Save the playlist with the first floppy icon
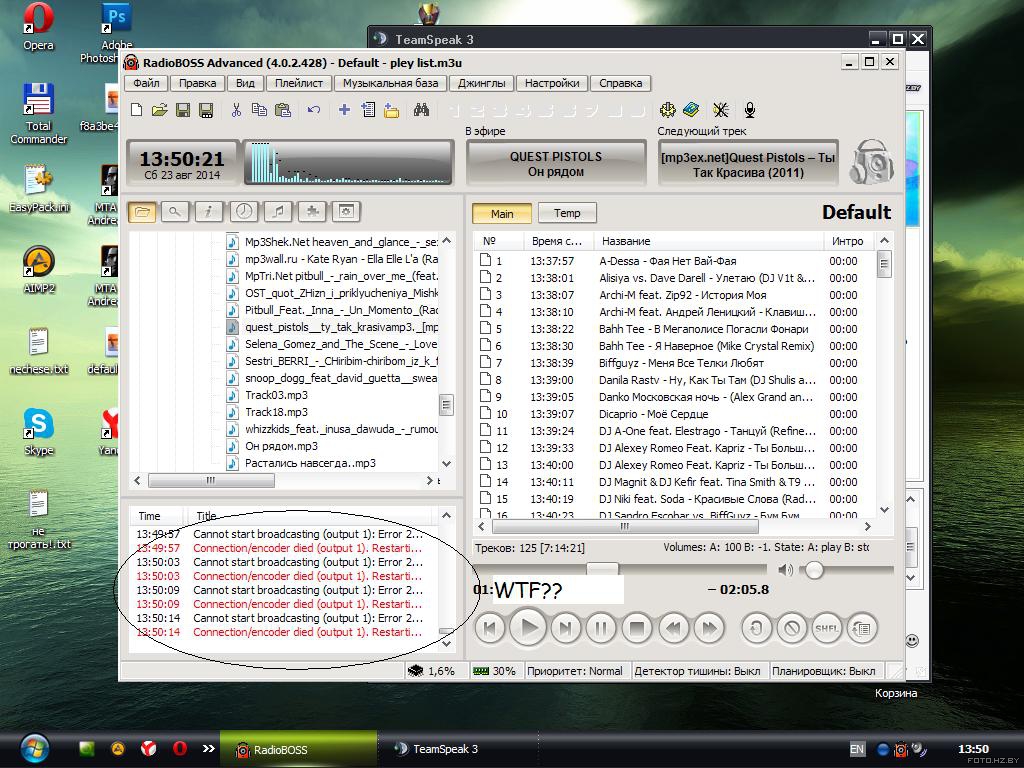 tap(183, 110)
